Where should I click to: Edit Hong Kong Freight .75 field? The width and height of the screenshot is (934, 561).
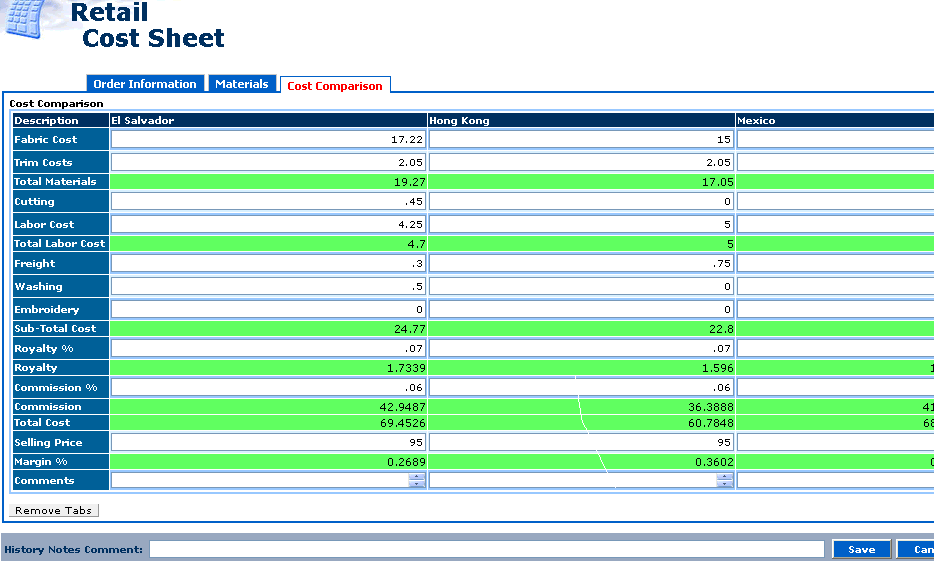point(581,263)
